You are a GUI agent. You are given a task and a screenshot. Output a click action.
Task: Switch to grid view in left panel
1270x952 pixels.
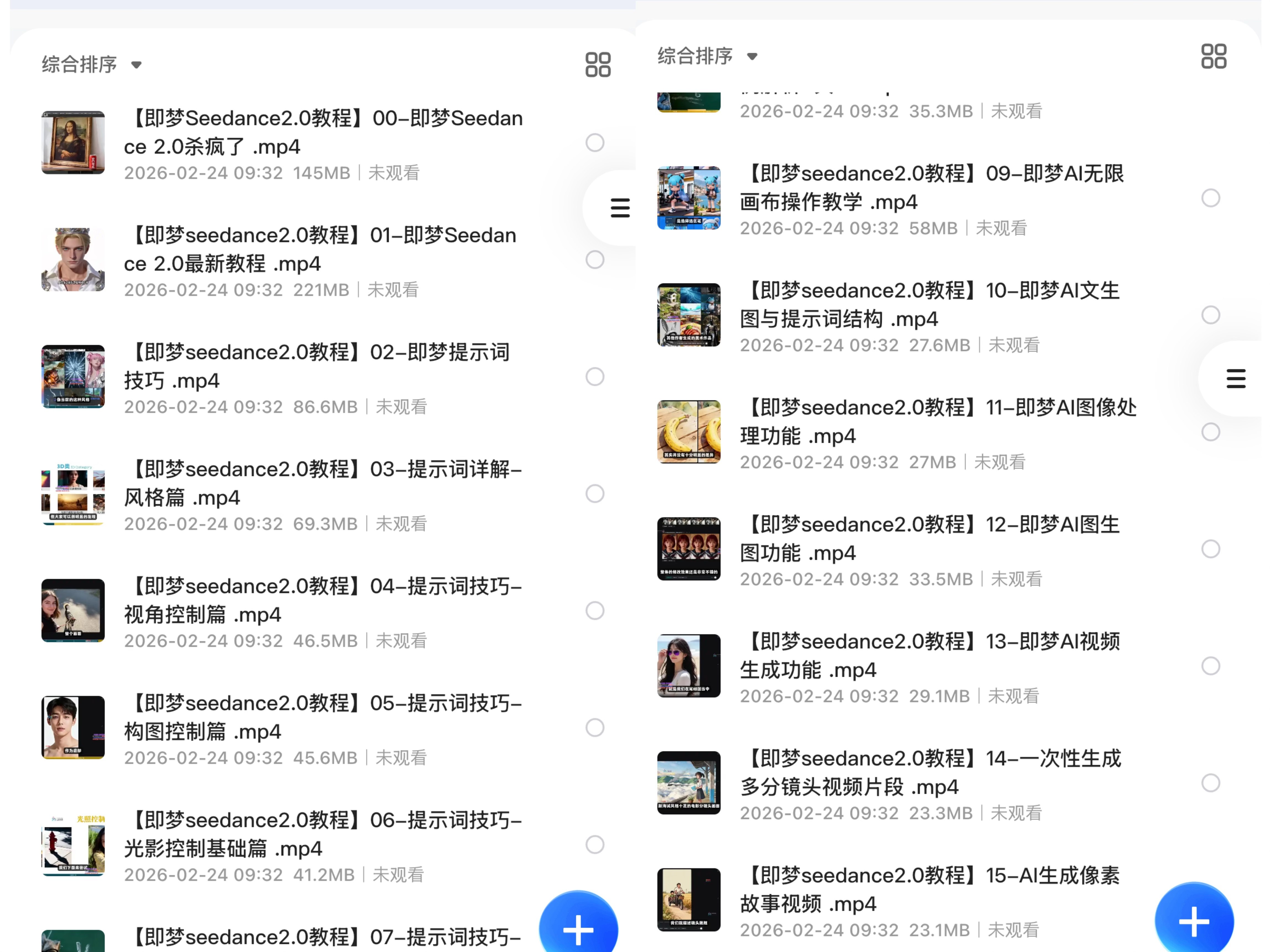[598, 64]
